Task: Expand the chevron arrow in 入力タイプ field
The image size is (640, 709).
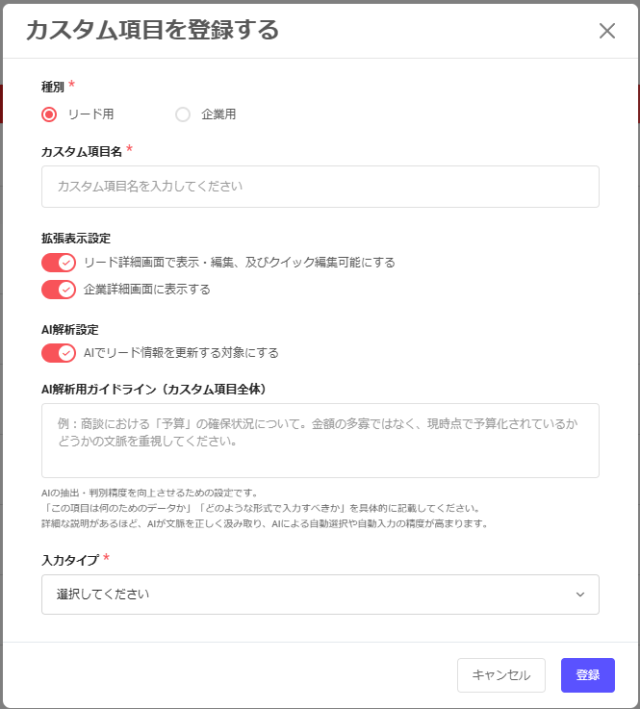Action: [580, 594]
